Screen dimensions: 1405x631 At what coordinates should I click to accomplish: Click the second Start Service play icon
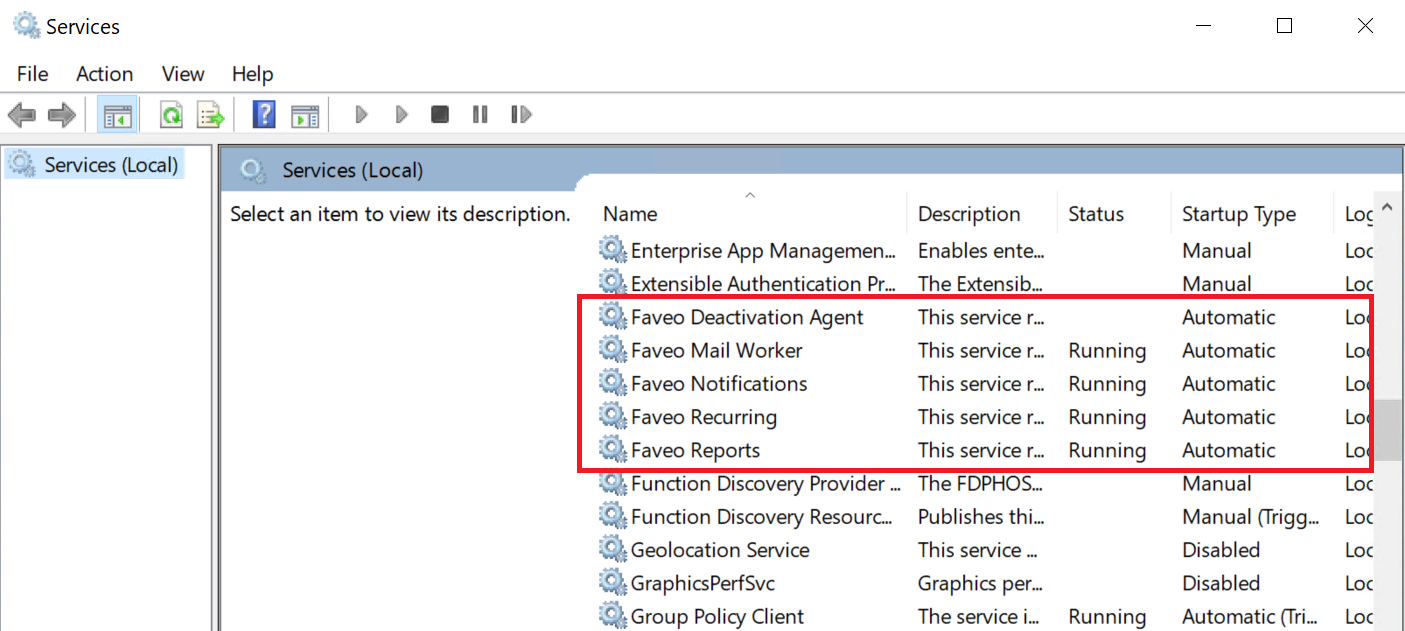(402, 115)
